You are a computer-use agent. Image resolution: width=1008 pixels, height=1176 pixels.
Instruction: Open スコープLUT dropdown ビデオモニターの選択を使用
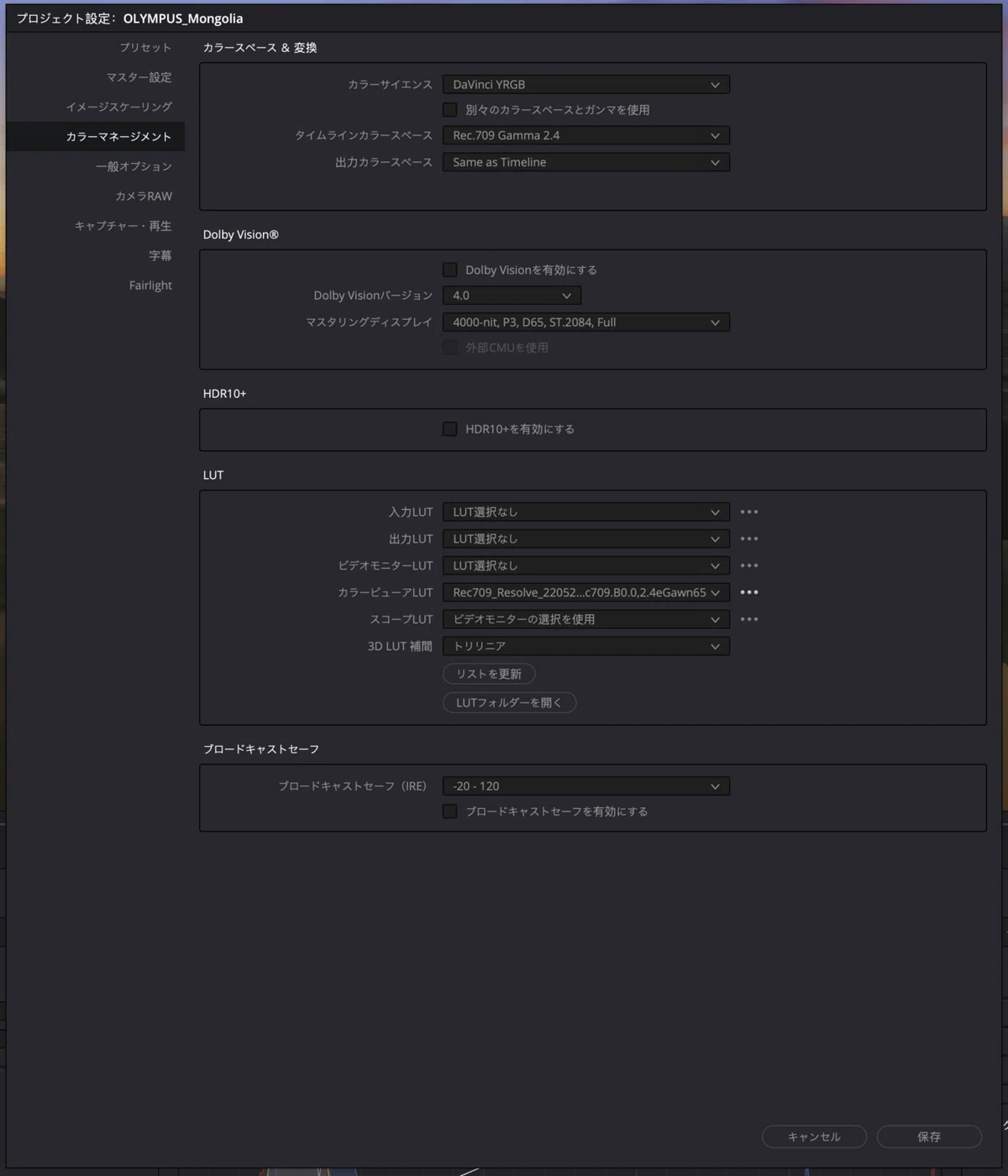point(585,619)
